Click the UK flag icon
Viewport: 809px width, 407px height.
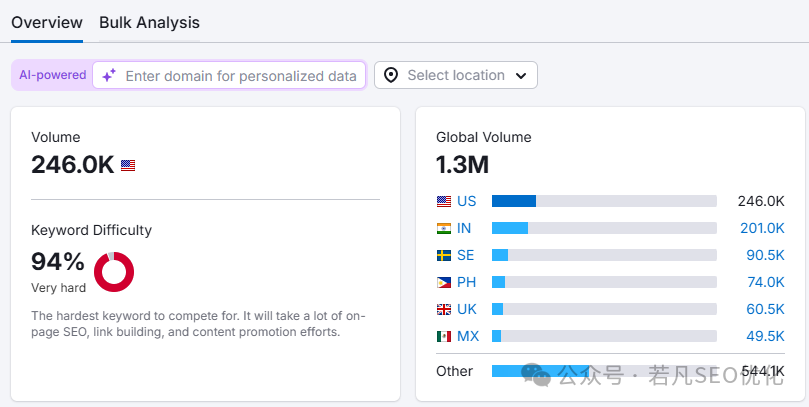[444, 309]
